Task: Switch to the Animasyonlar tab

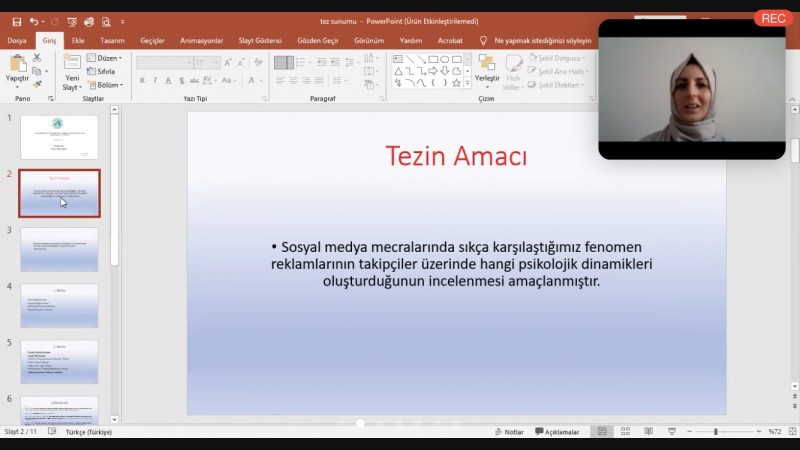Action: click(x=200, y=41)
